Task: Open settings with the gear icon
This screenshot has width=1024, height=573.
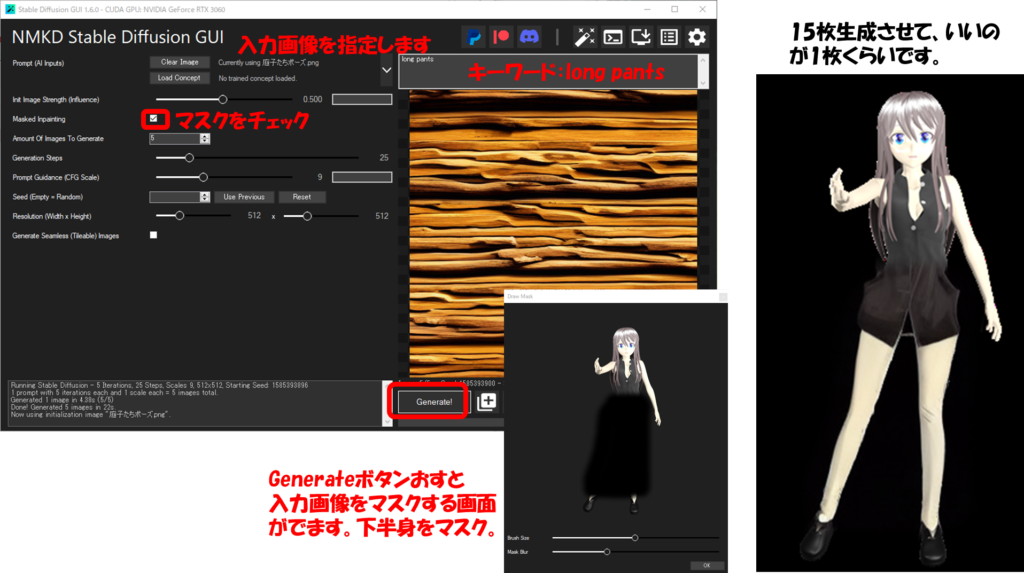Action: coord(697,37)
